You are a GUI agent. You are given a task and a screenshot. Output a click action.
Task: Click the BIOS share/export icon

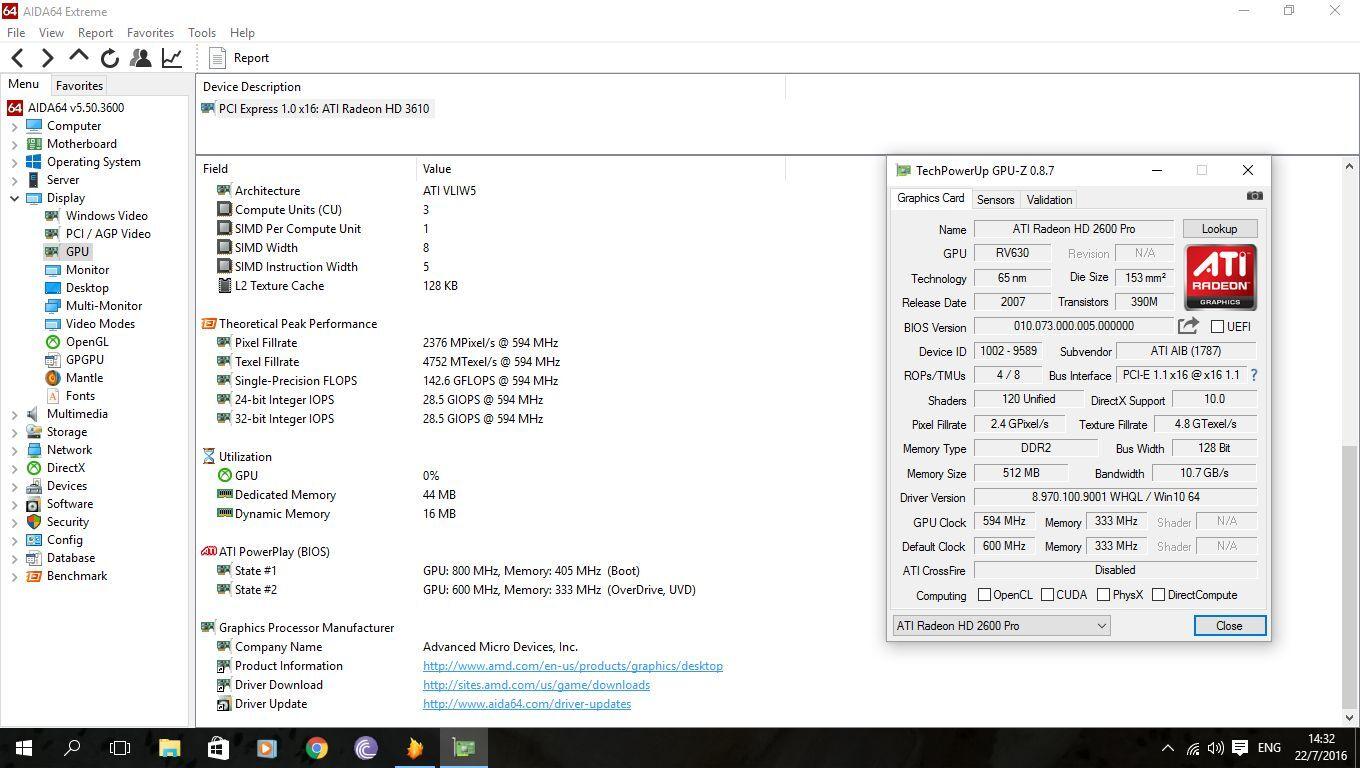click(1188, 326)
